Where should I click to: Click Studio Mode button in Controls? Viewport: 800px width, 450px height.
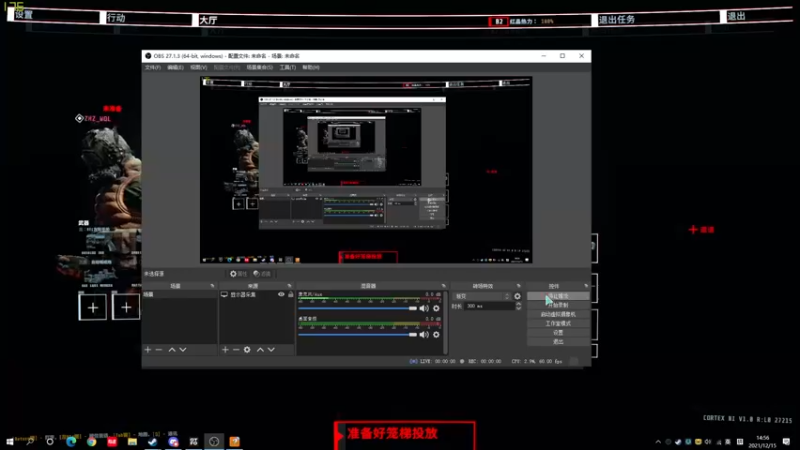558,323
